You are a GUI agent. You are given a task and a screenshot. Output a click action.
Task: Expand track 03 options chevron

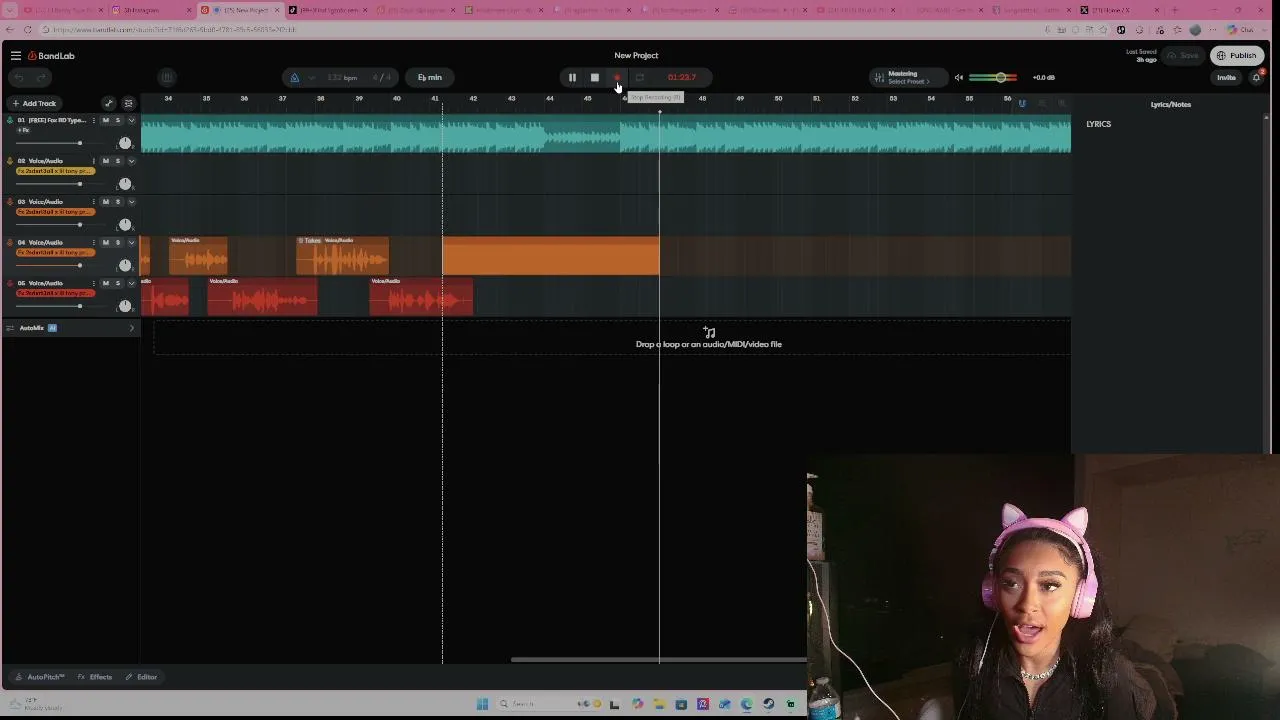point(131,202)
